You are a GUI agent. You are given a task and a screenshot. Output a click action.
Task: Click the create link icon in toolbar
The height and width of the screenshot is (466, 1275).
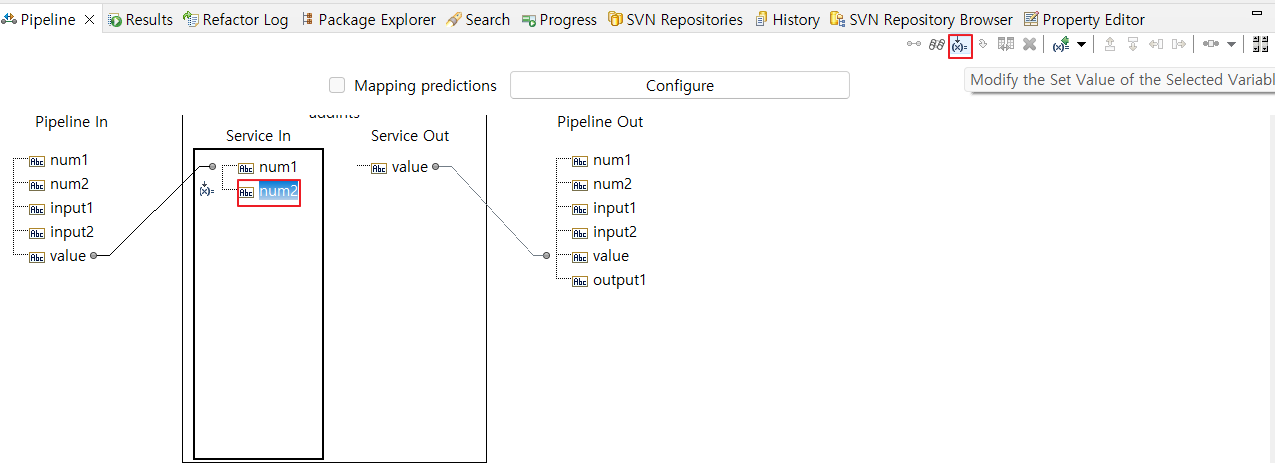click(x=914, y=45)
